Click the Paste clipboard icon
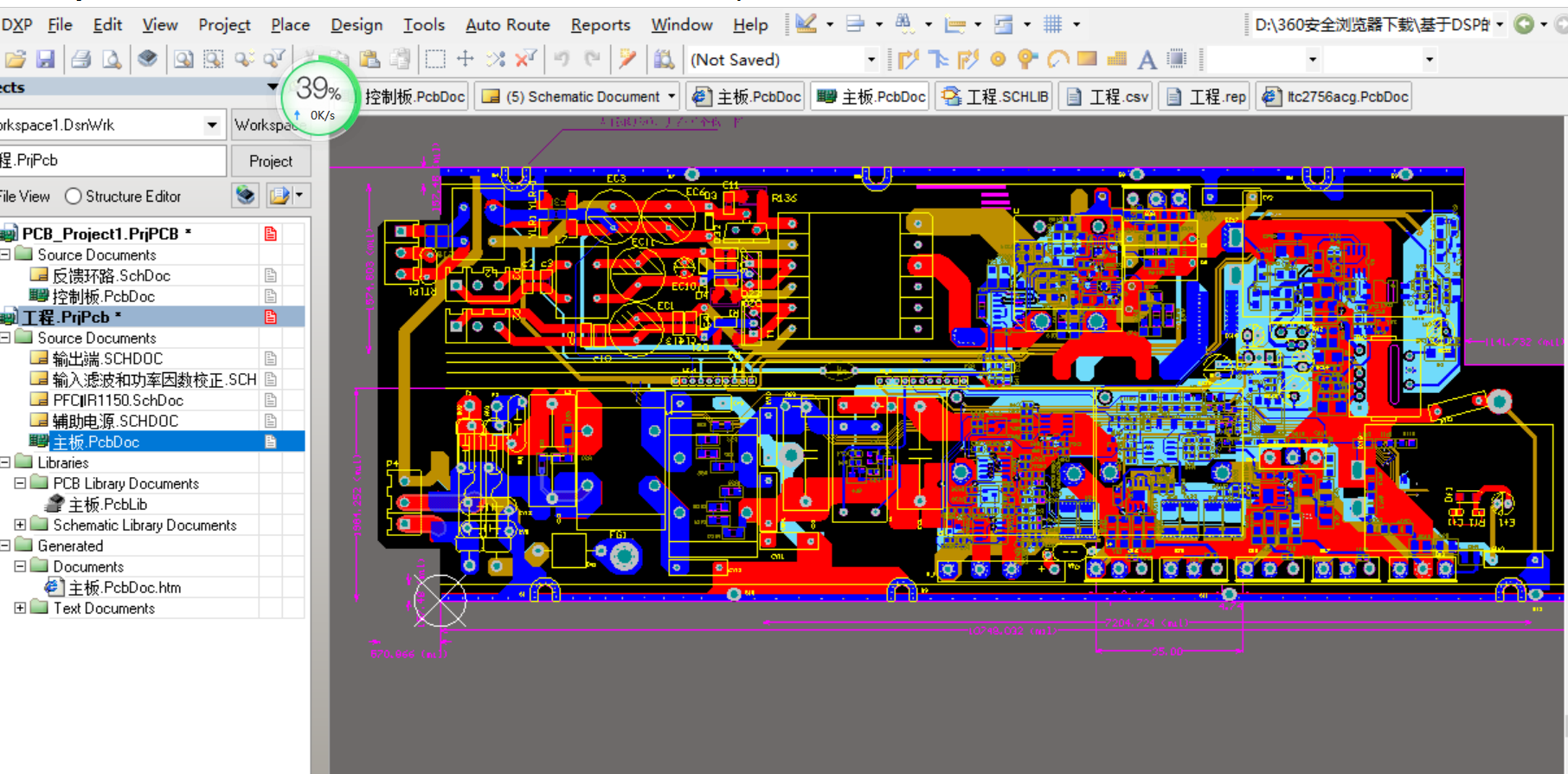 click(x=370, y=59)
